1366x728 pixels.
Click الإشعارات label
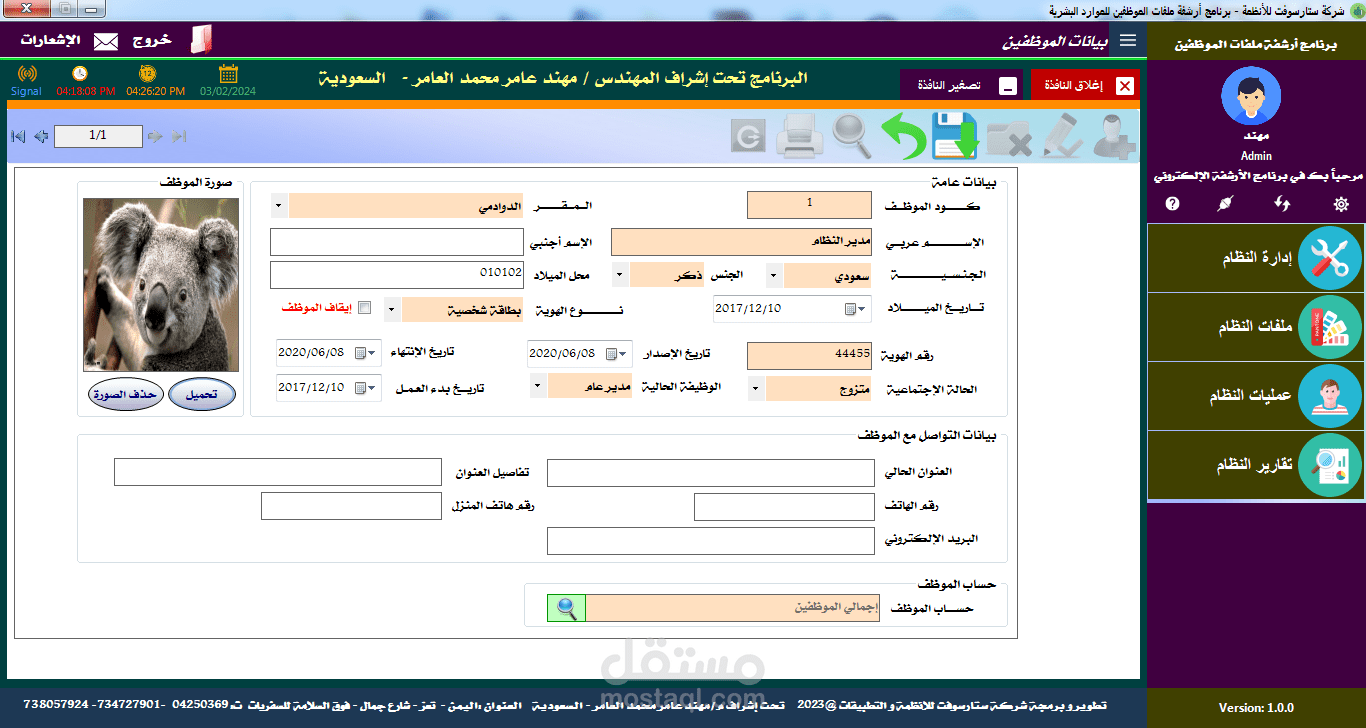[x=51, y=40]
